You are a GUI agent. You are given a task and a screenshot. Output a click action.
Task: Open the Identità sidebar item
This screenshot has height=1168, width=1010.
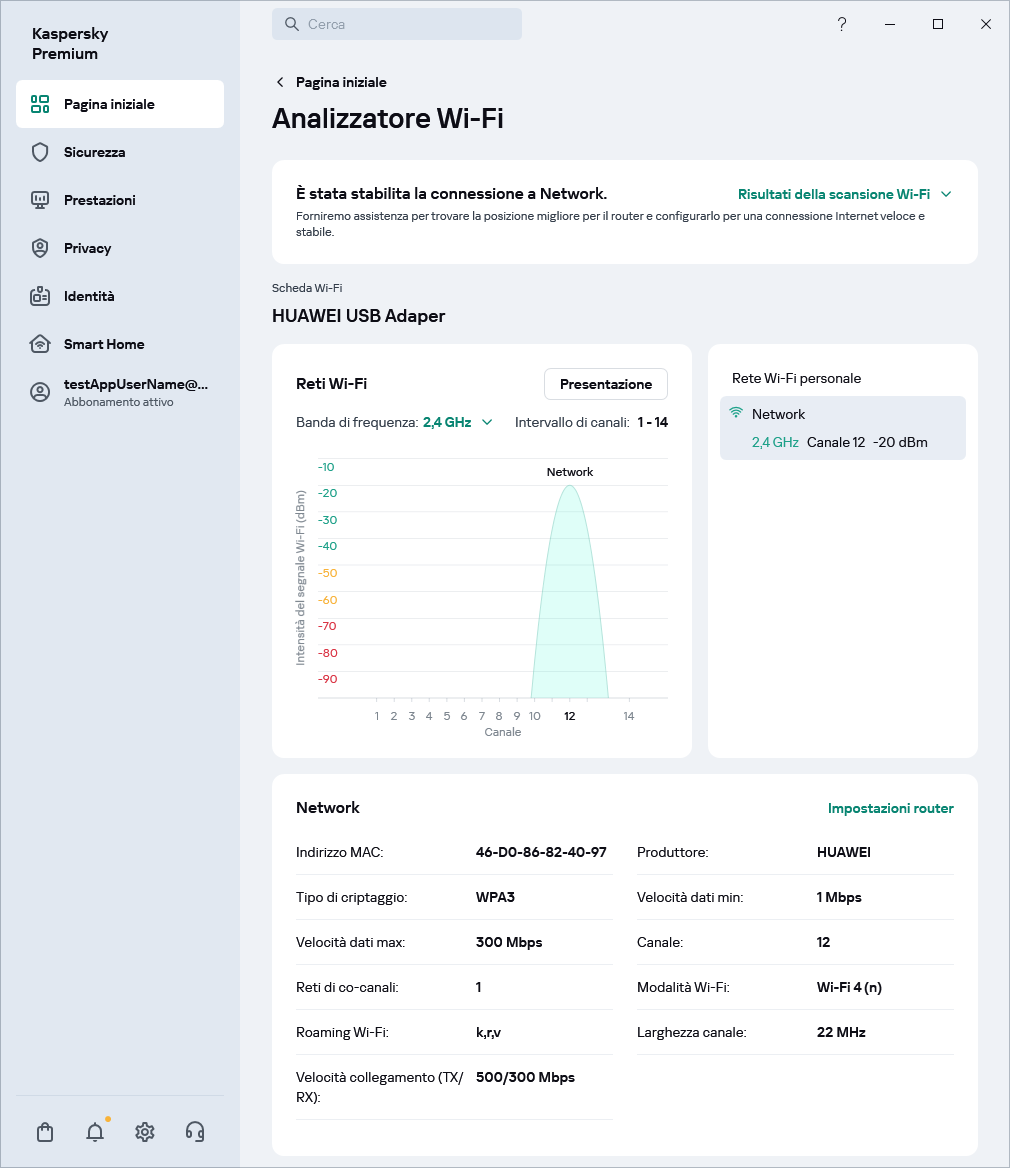click(89, 296)
